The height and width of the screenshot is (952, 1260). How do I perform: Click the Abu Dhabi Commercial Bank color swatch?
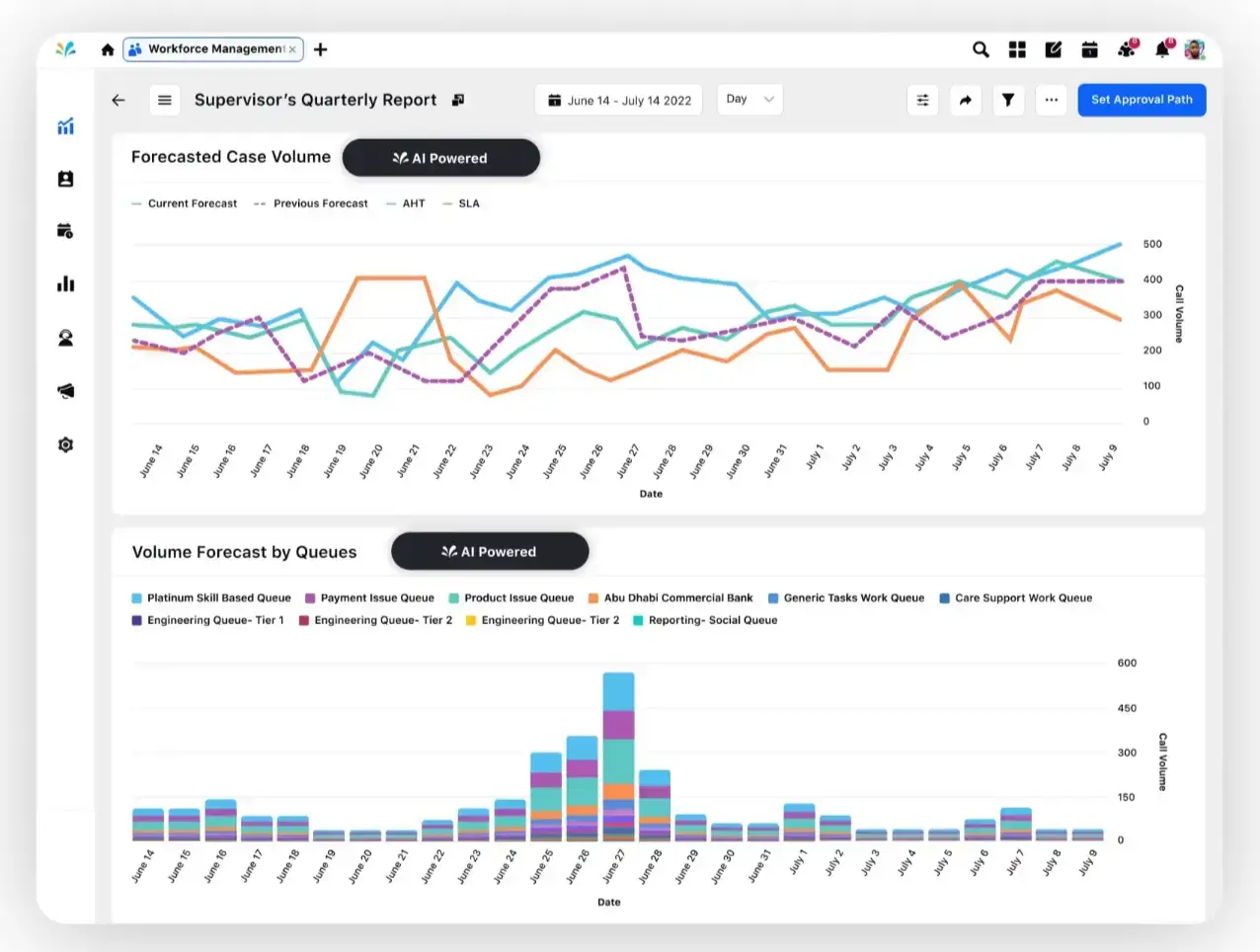(593, 597)
